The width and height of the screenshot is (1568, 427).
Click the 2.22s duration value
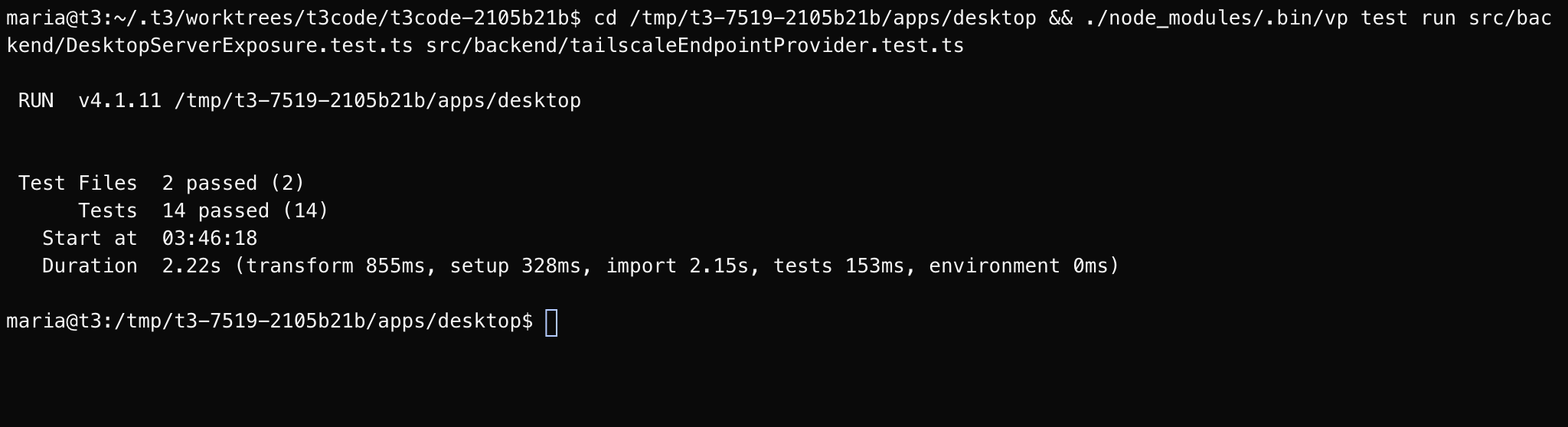click(x=191, y=266)
